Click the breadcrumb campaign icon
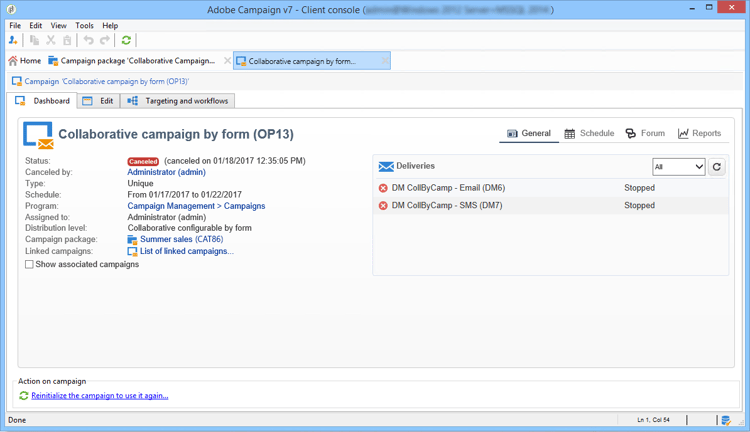This screenshot has width=750, height=432. coord(17,81)
